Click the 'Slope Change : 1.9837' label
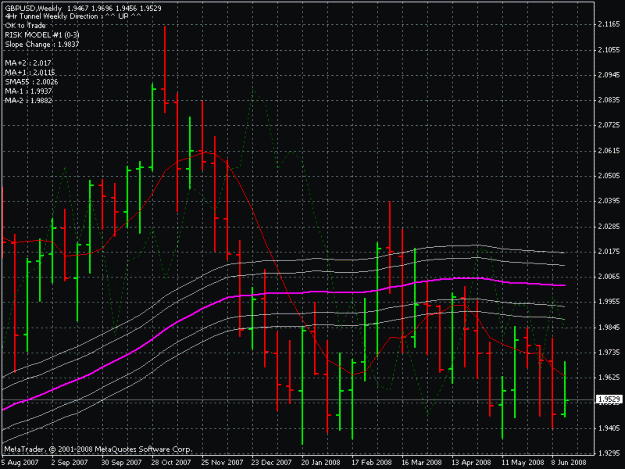 coord(42,44)
